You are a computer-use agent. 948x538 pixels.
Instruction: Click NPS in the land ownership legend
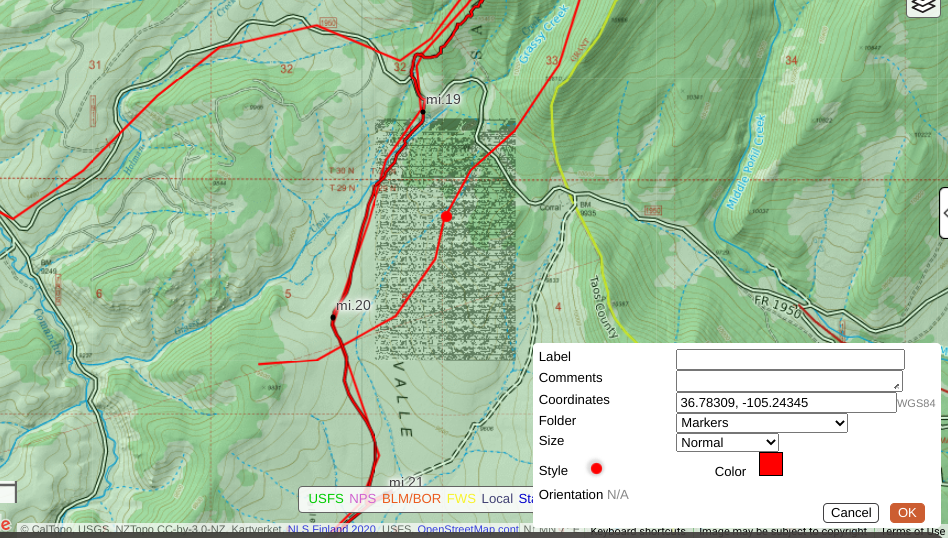pos(362,498)
